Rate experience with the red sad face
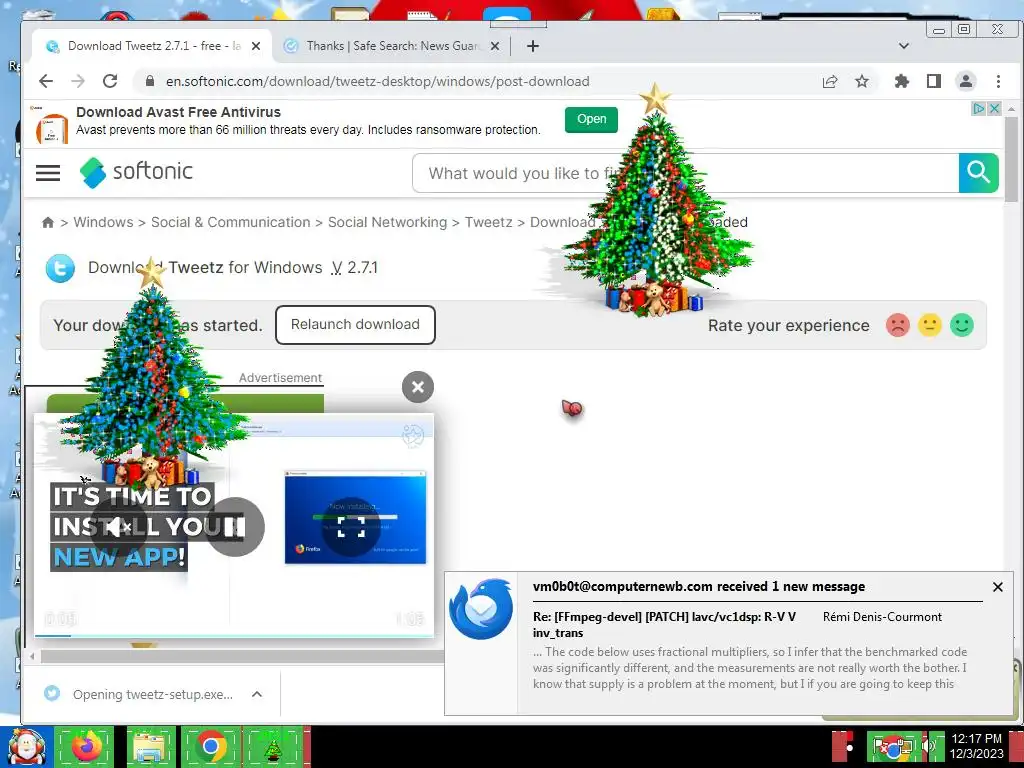This screenshot has height=768, width=1024. [898, 325]
